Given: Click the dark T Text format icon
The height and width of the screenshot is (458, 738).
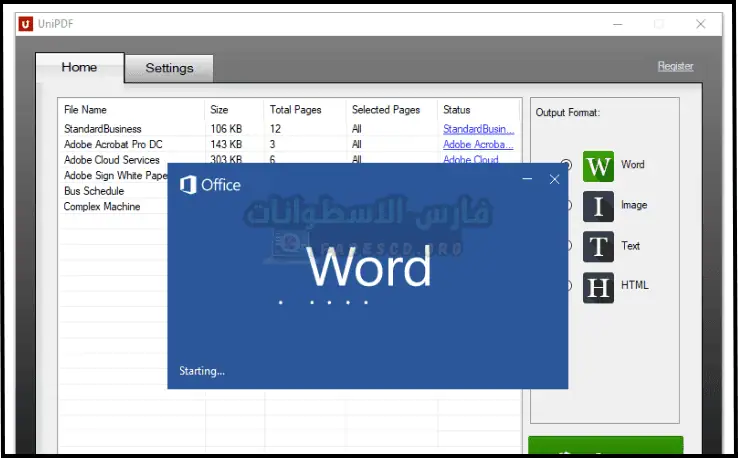Looking at the screenshot, I should click(x=598, y=246).
